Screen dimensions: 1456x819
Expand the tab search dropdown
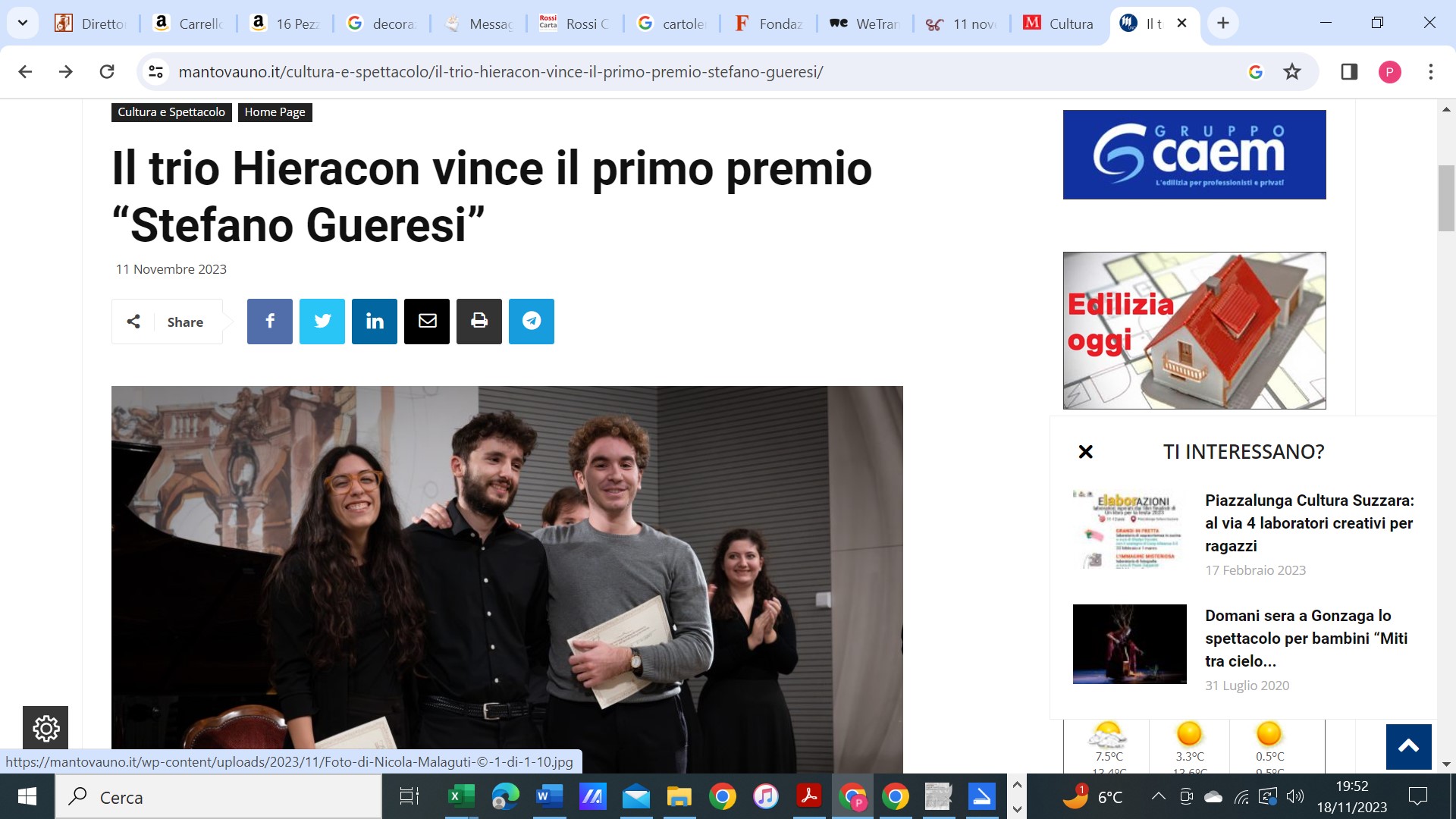23,23
